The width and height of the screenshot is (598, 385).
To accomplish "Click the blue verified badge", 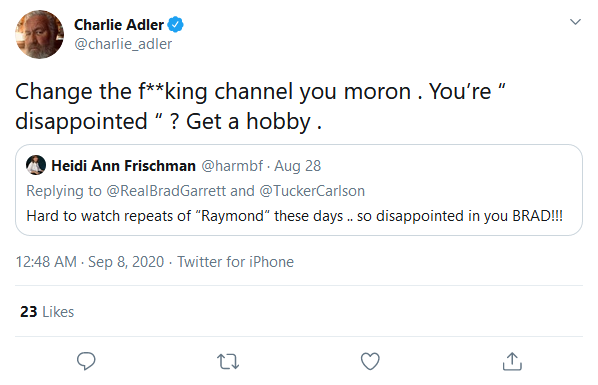I will (176, 25).
